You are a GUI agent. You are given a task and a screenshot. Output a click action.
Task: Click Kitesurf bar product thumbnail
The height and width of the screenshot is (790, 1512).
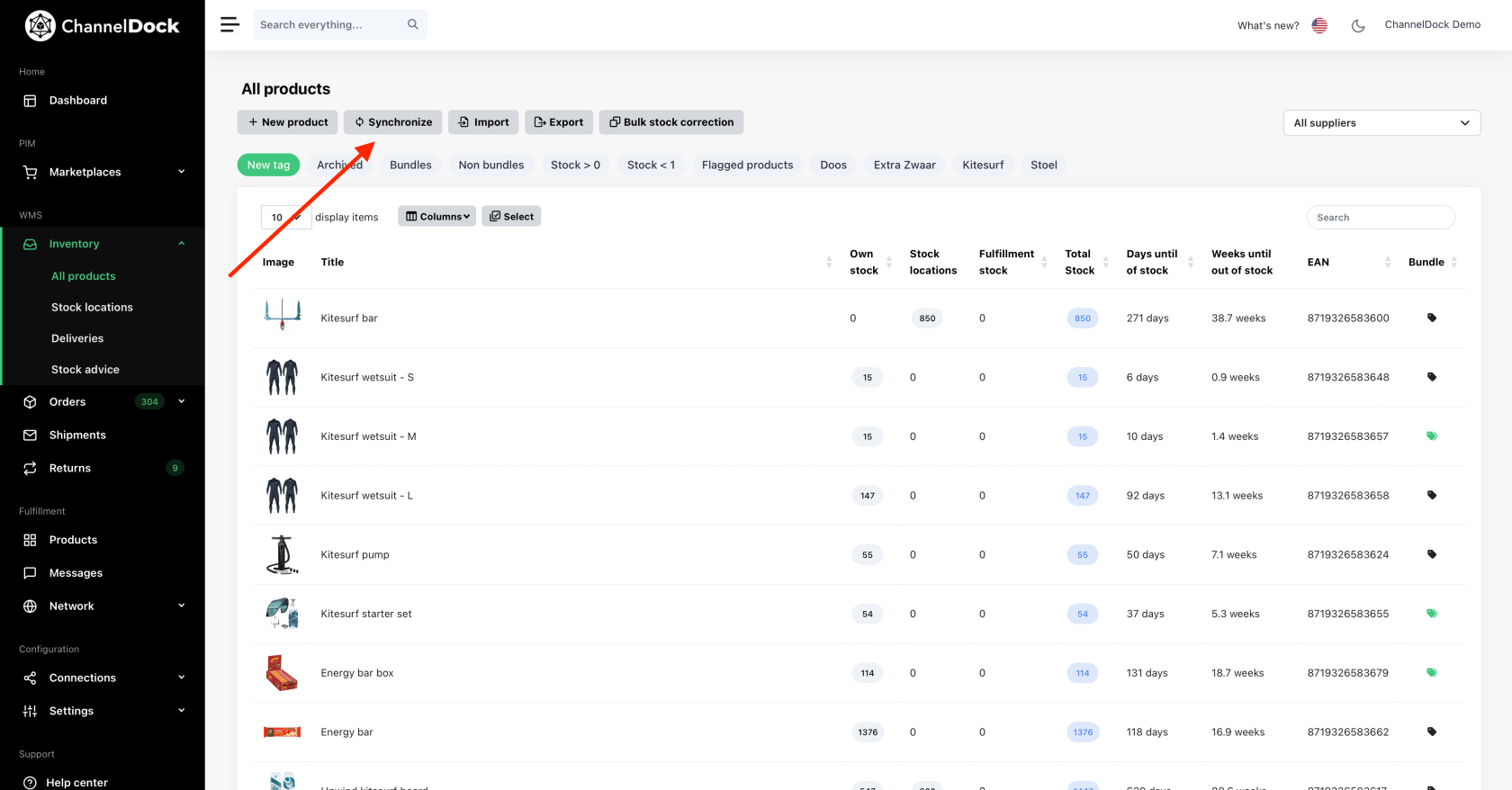point(283,315)
